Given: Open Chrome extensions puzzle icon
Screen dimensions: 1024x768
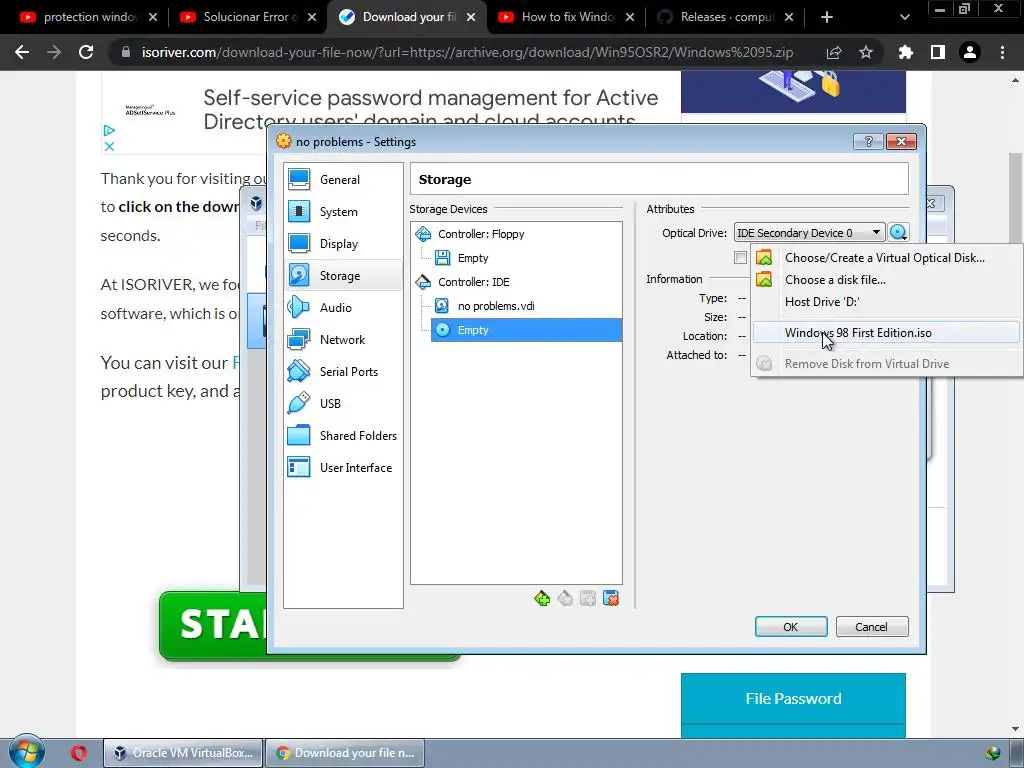Looking at the screenshot, I should click(x=906, y=52).
